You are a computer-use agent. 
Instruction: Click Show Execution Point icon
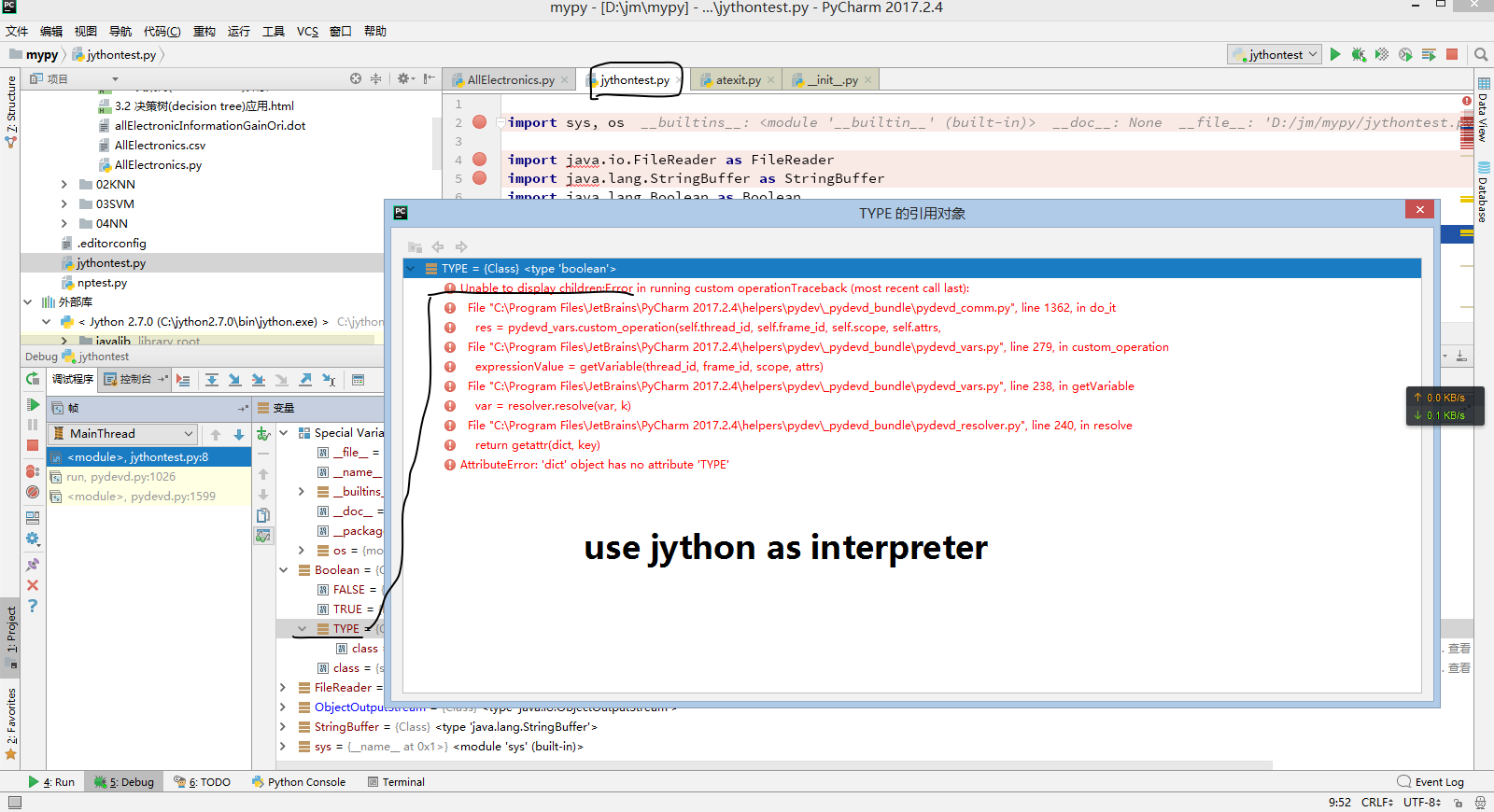click(x=183, y=380)
